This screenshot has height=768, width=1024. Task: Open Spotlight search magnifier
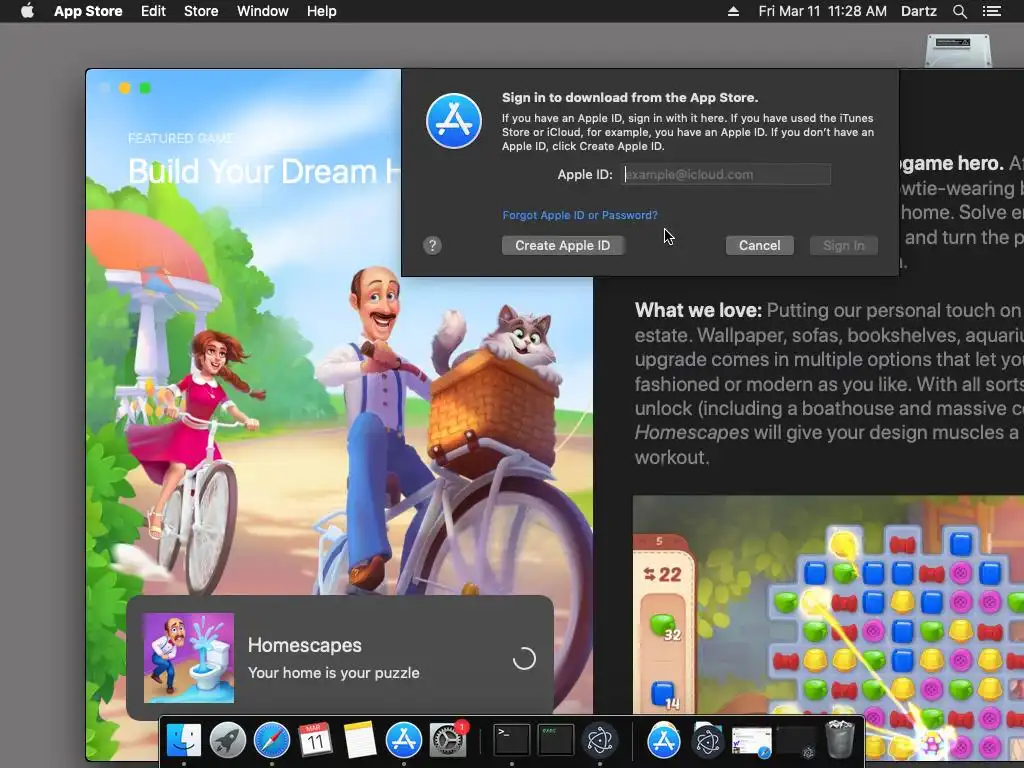[x=959, y=11]
